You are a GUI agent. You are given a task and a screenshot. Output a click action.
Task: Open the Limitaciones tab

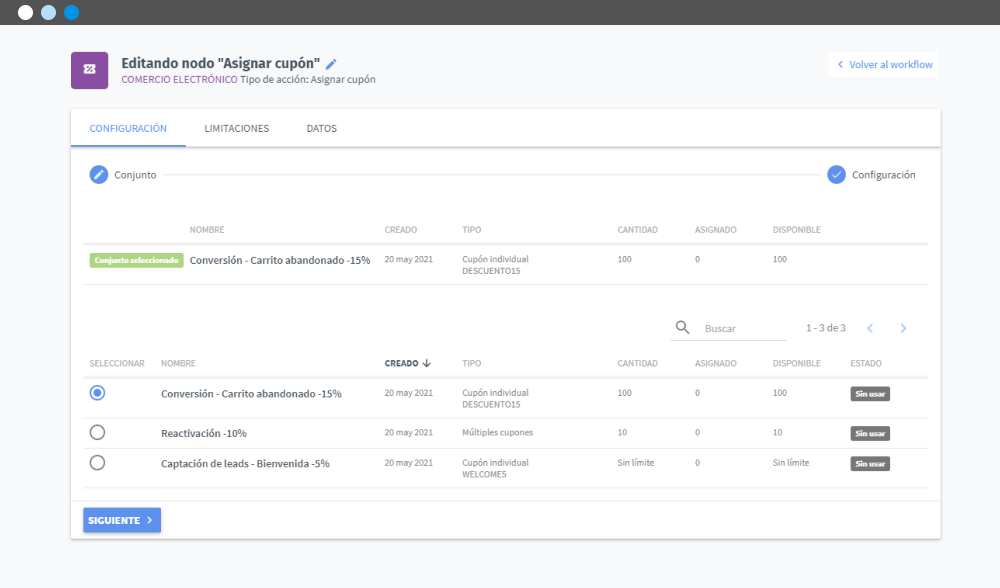236,129
